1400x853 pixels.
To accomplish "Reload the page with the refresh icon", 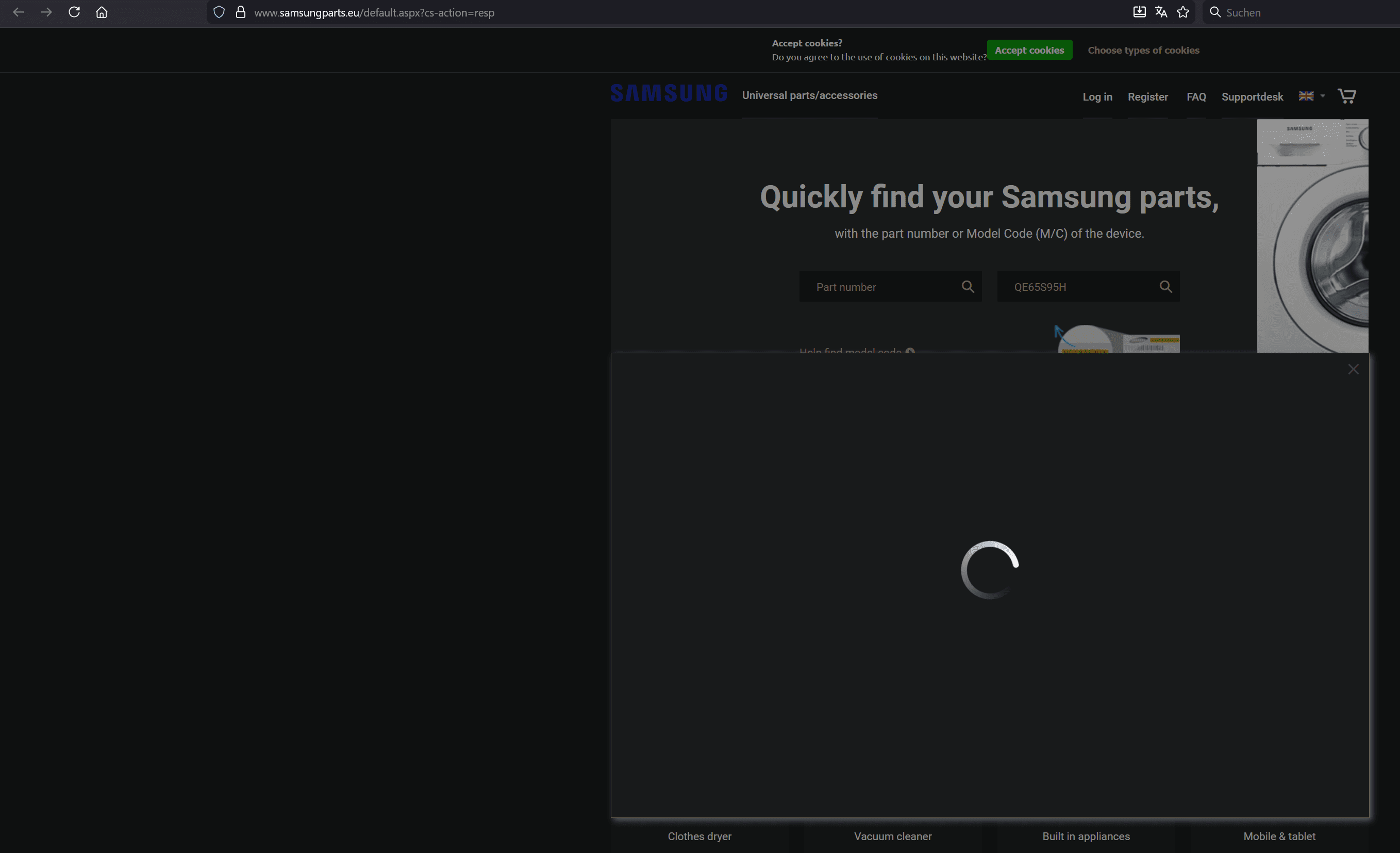I will coord(74,12).
